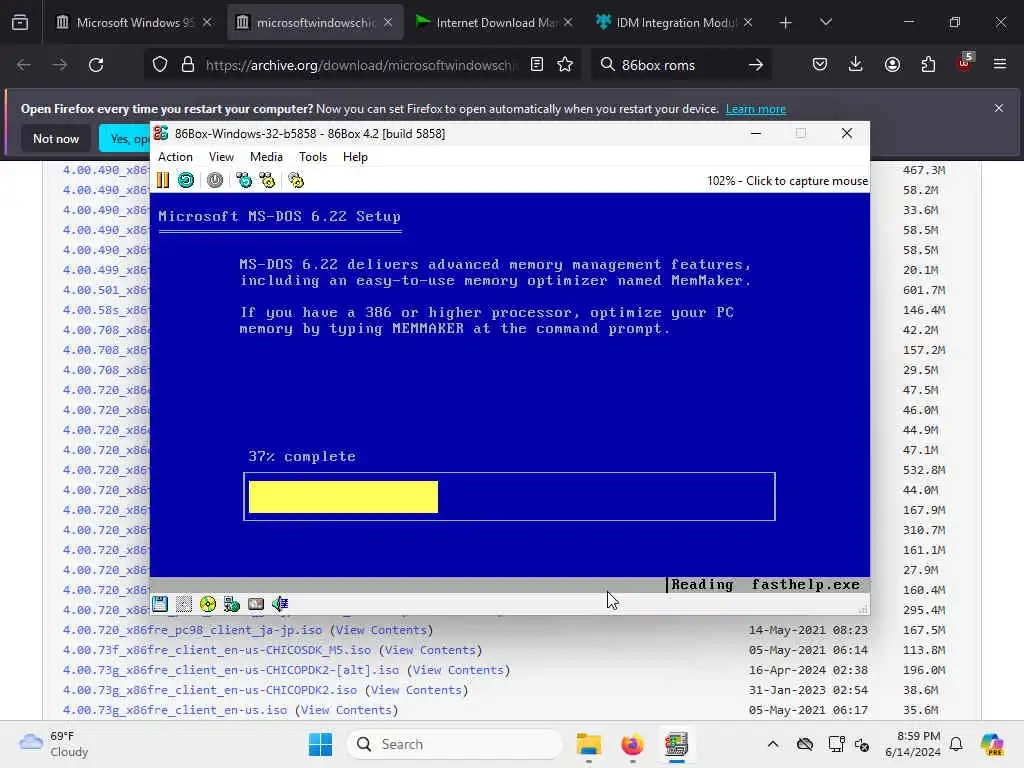This screenshot has width=1024, height=768.
Task: Open Firefox View icon at tab bar start
Action: [x=20, y=23]
